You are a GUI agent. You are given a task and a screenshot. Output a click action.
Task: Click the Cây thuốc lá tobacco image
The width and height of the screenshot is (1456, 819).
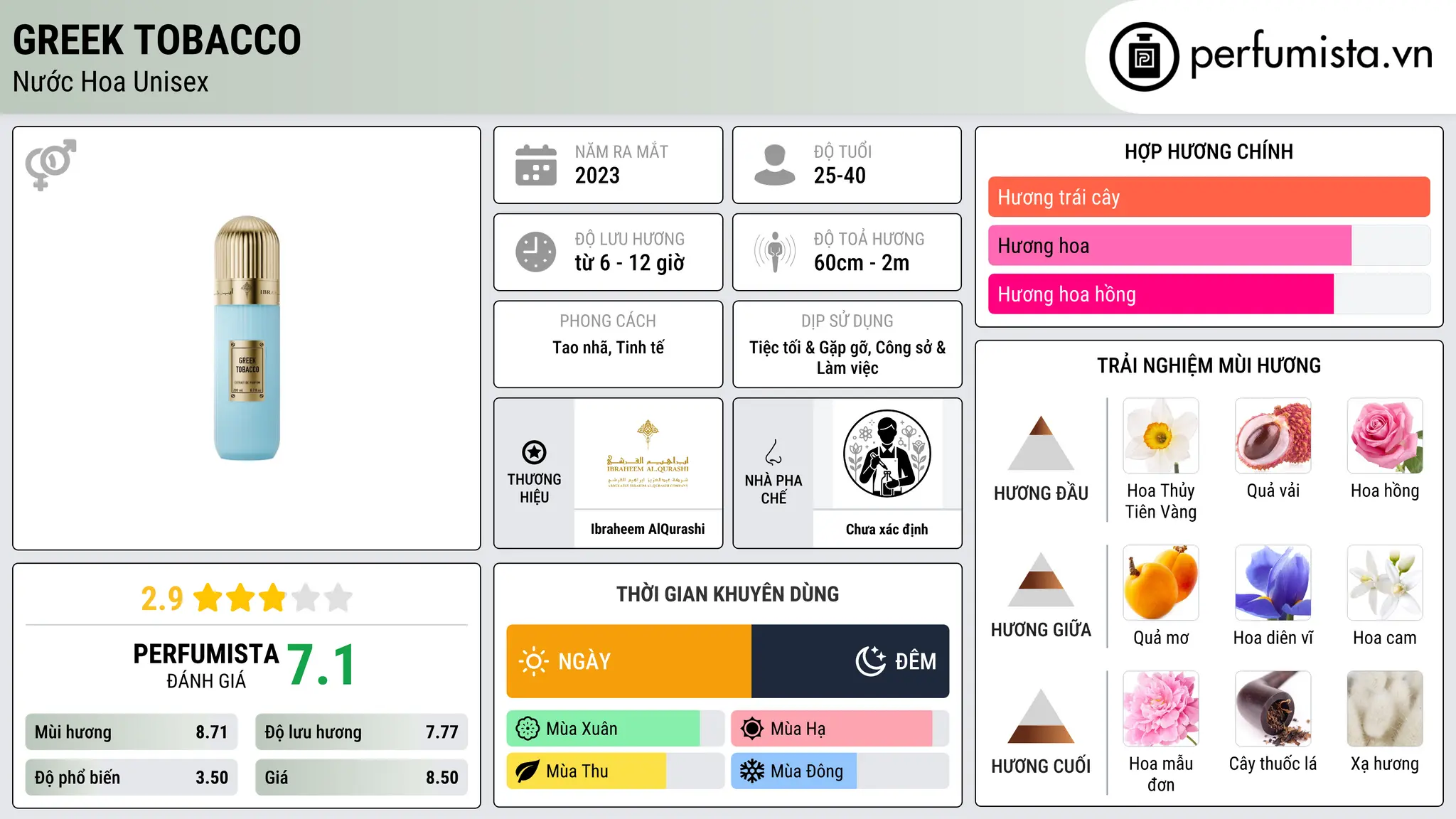point(1273,709)
